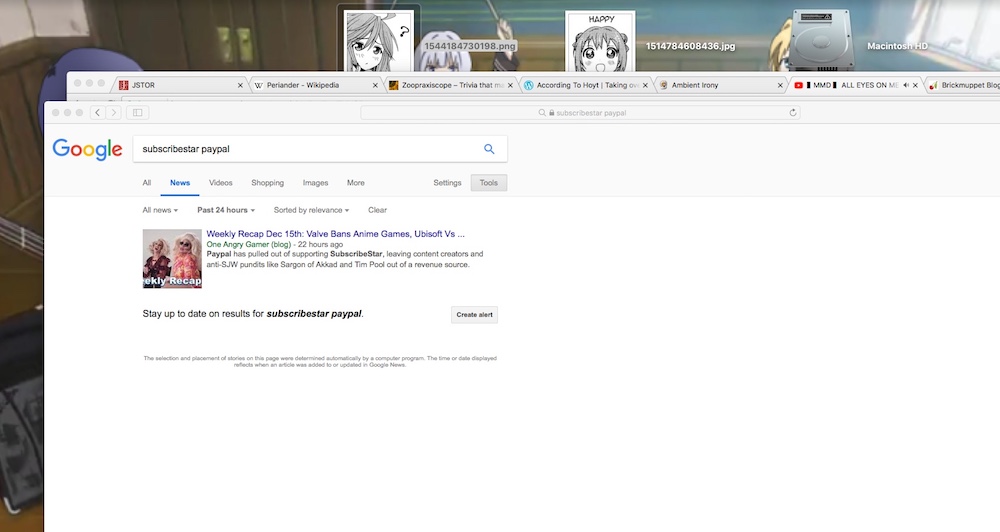This screenshot has height=532, width=1000.
Task: Mute audio on the MMD YouTube tab
Action: [x=905, y=86]
